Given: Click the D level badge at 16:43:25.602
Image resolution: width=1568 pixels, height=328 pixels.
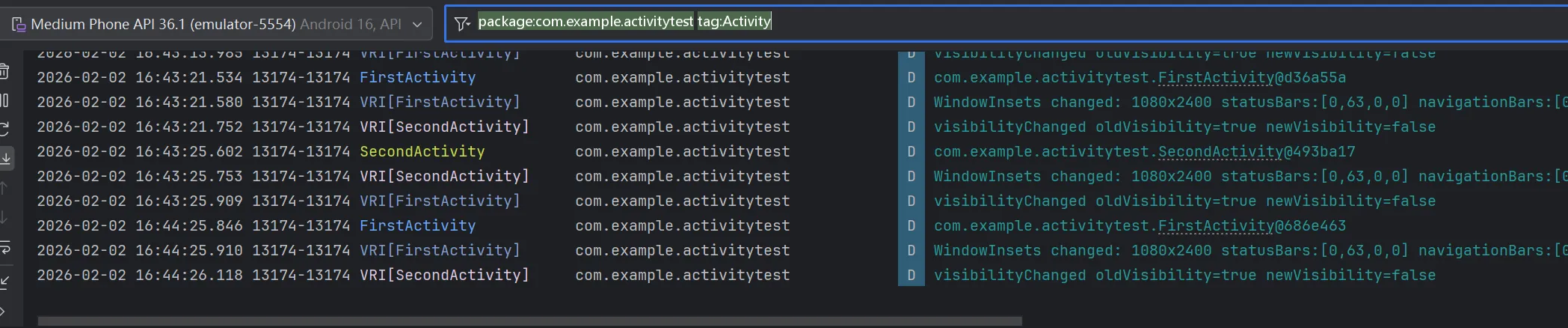Looking at the screenshot, I should (x=911, y=152).
